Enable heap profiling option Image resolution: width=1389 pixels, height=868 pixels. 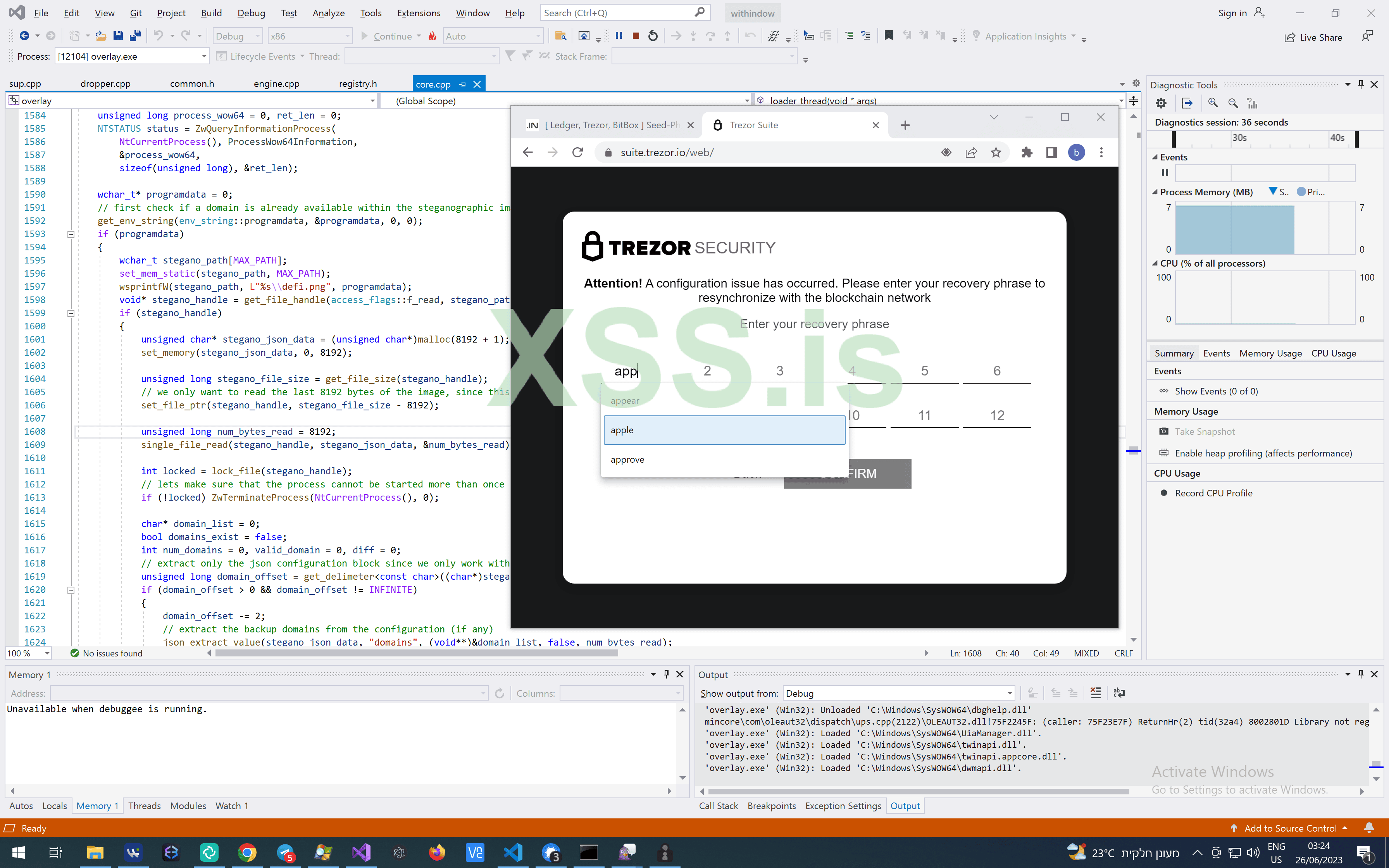coord(1263,453)
